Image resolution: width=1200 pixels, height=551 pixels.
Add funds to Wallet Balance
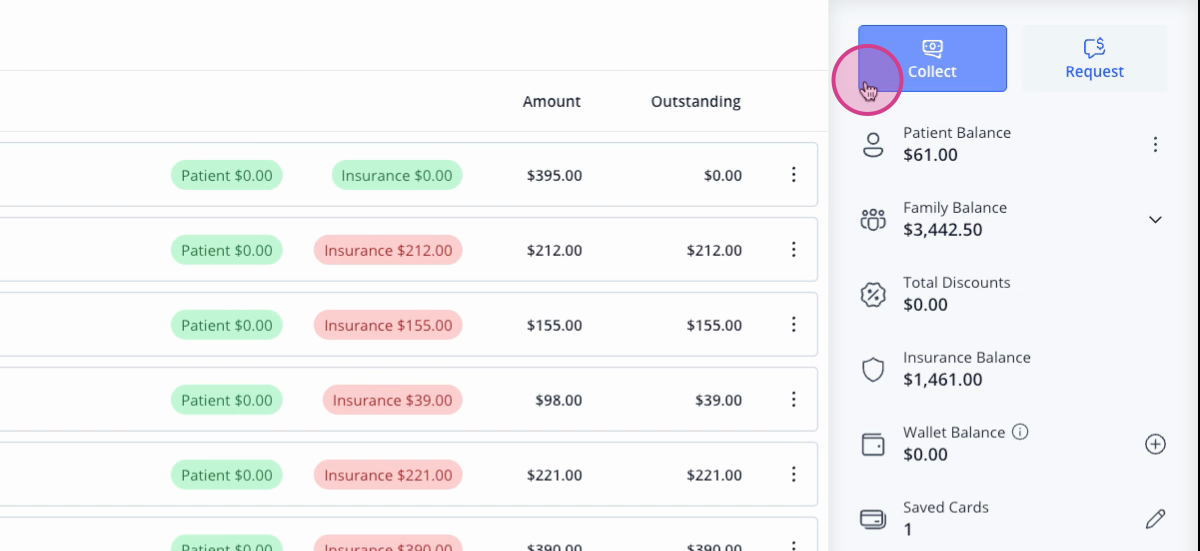(x=1155, y=444)
